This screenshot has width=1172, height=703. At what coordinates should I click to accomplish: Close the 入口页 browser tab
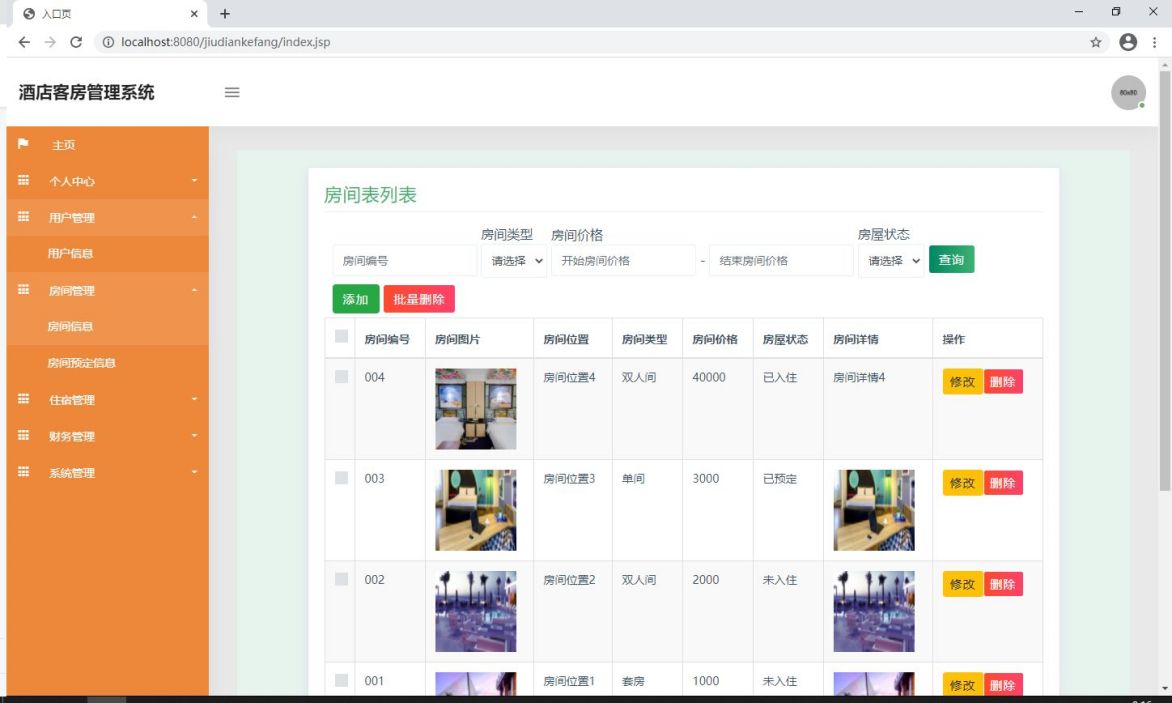[194, 13]
